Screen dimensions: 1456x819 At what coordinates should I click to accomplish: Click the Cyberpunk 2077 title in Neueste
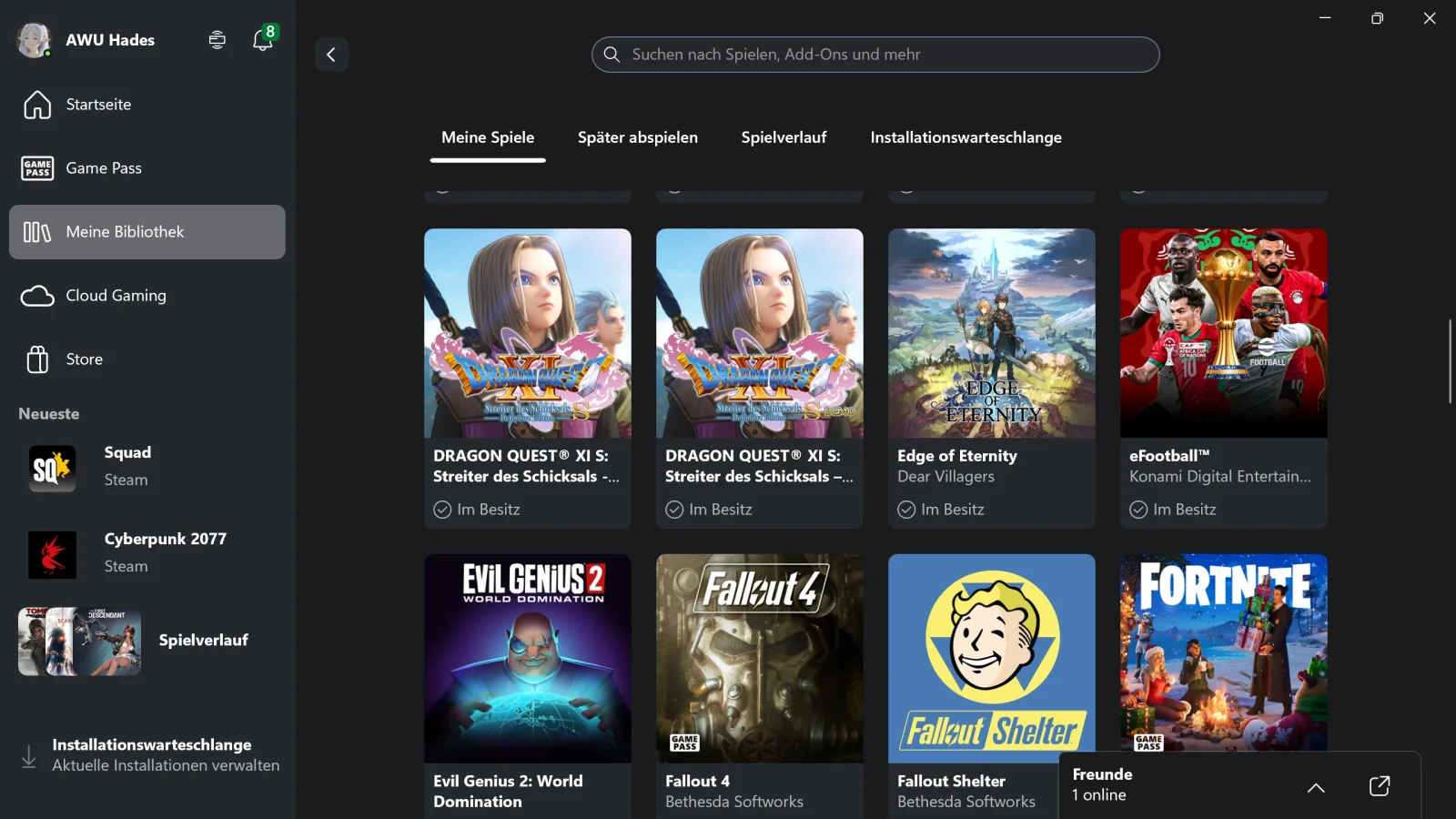166,540
